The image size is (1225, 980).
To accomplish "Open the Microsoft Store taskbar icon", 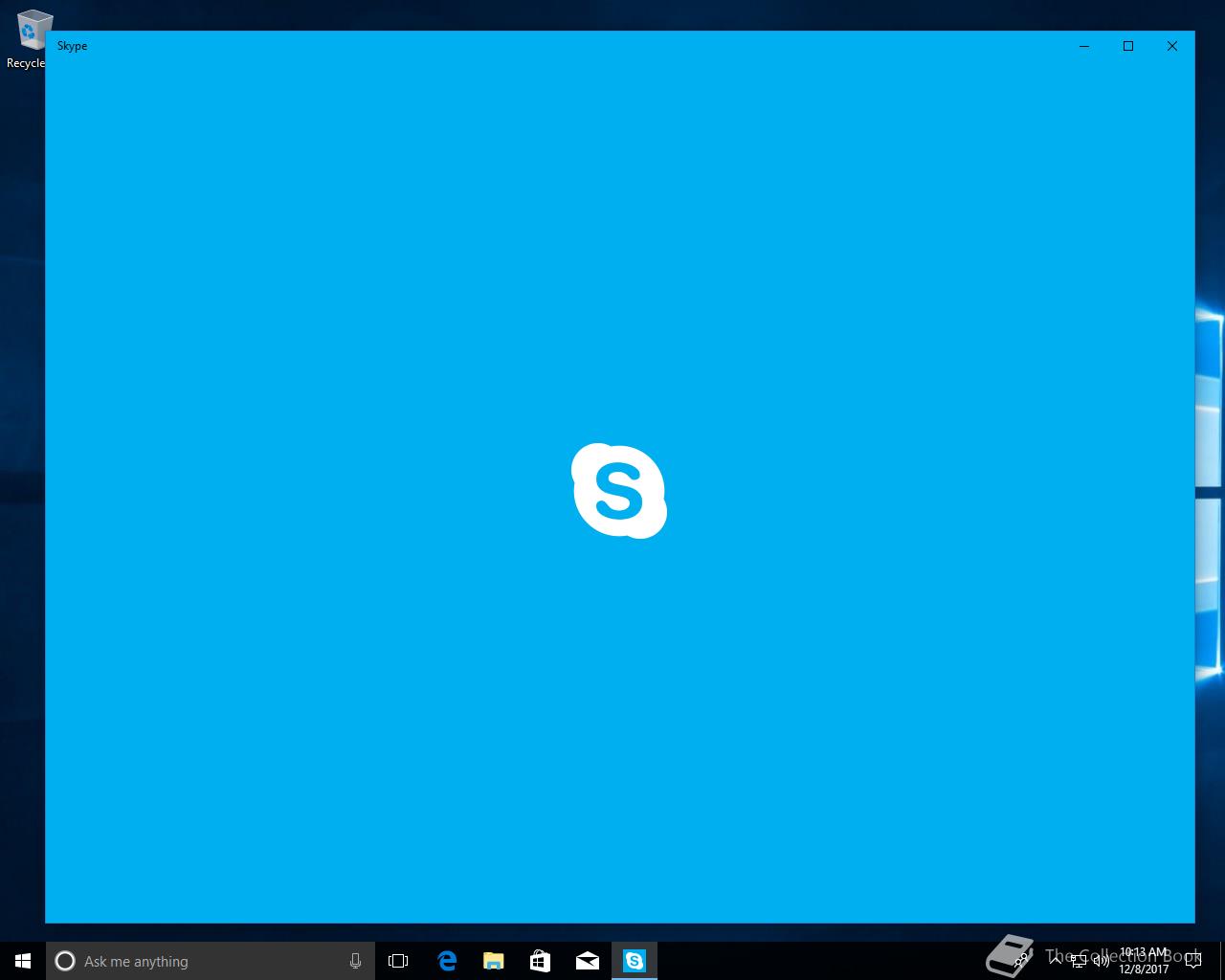I will tap(541, 961).
